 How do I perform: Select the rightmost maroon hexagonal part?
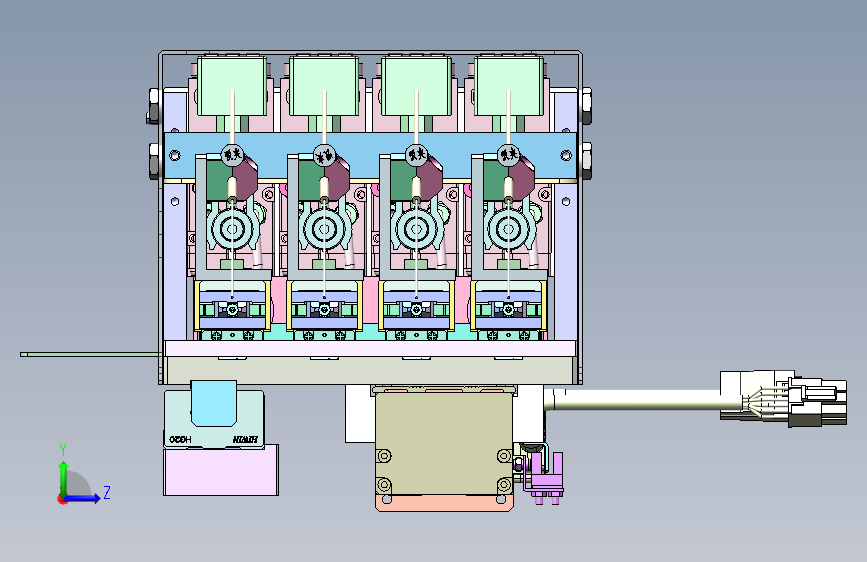coord(521,177)
